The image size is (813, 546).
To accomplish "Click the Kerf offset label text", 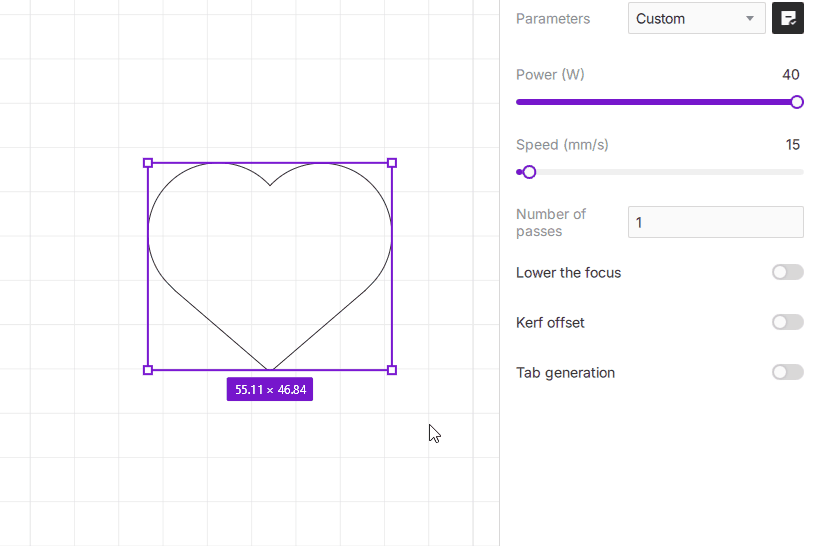I will (x=550, y=323).
